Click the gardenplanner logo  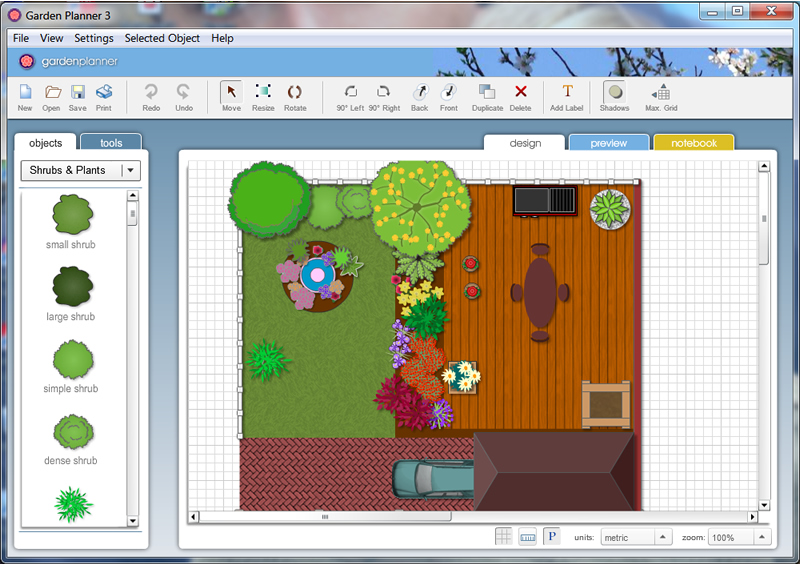pyautogui.click(x=68, y=62)
